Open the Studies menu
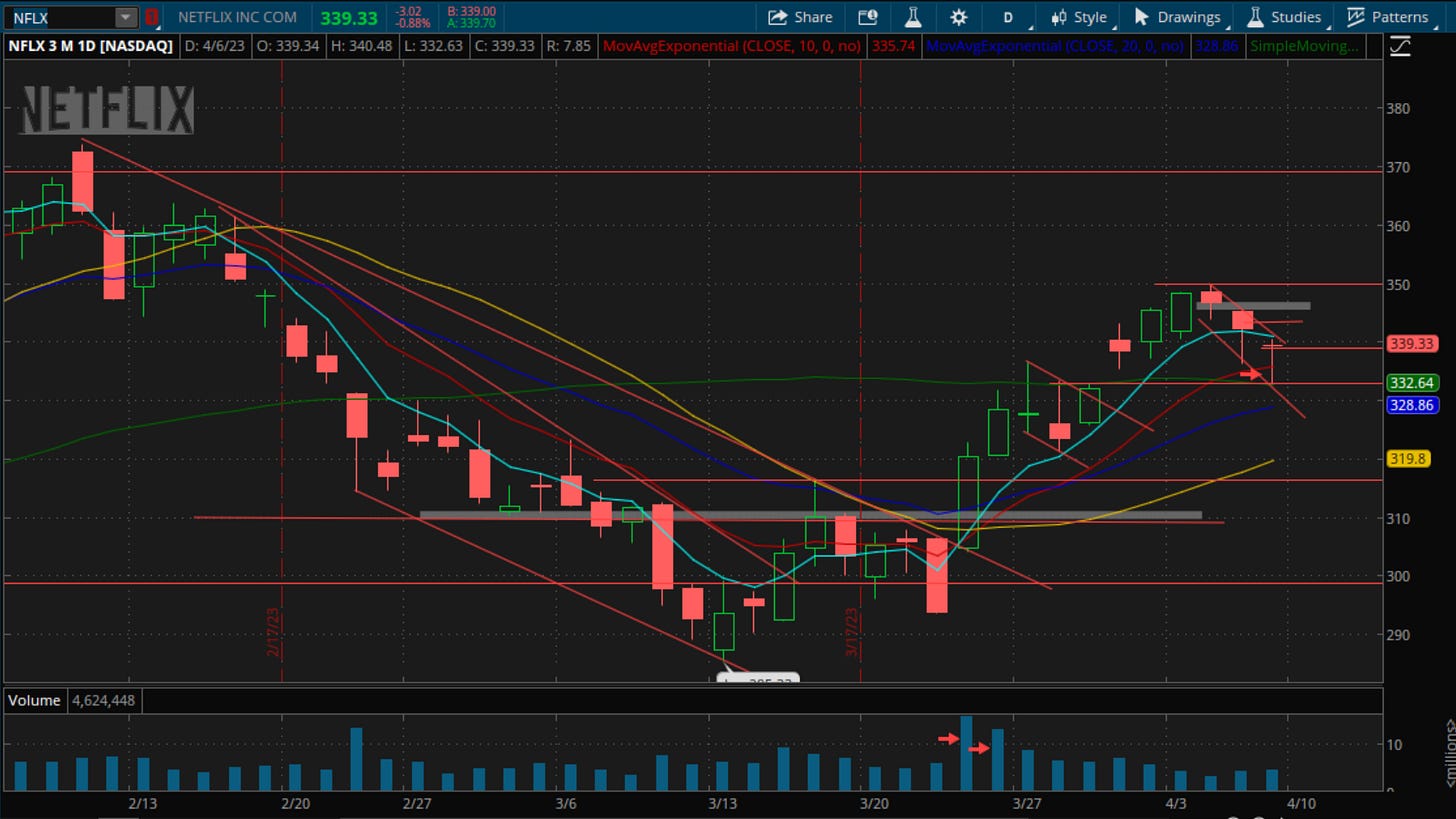 click(1284, 17)
